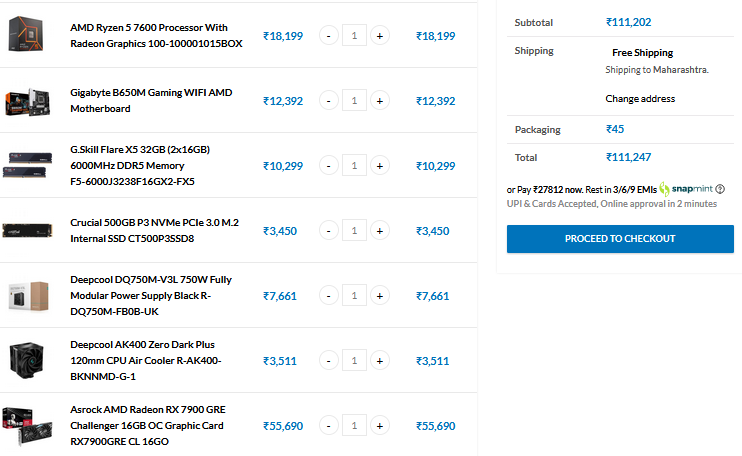Click ₹18,199 line total for Ryzen processor
742x456 pixels.
(x=435, y=36)
